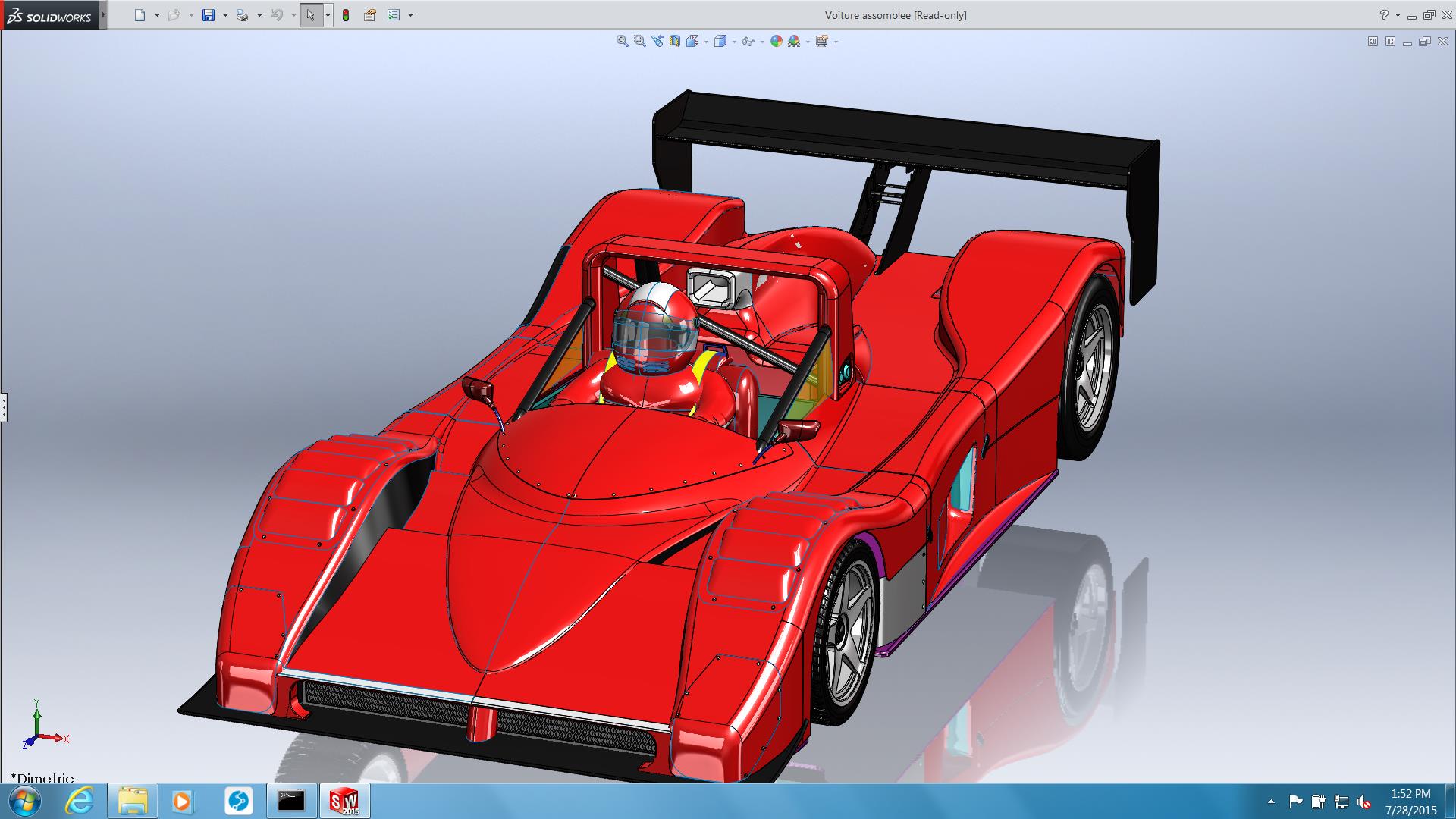Open the View Orientation cube icon

(692, 42)
